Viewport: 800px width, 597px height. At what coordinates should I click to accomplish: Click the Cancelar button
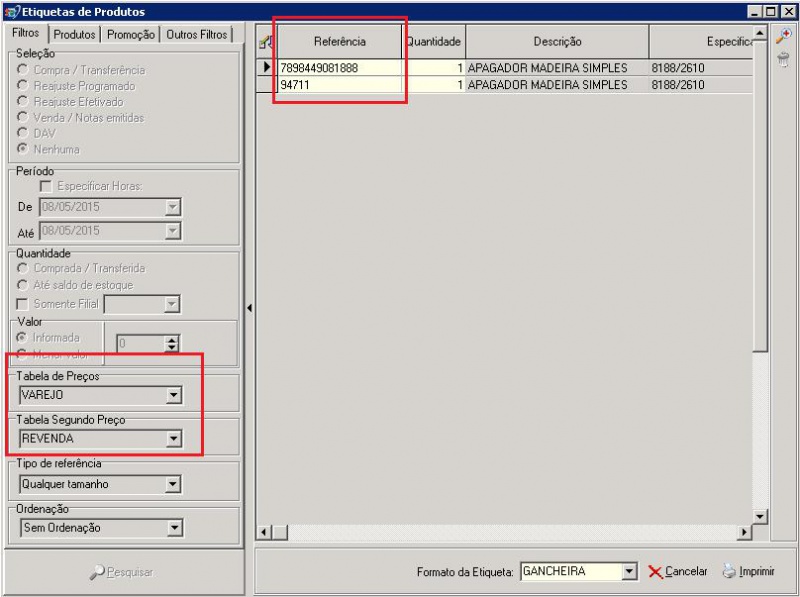tap(677, 572)
